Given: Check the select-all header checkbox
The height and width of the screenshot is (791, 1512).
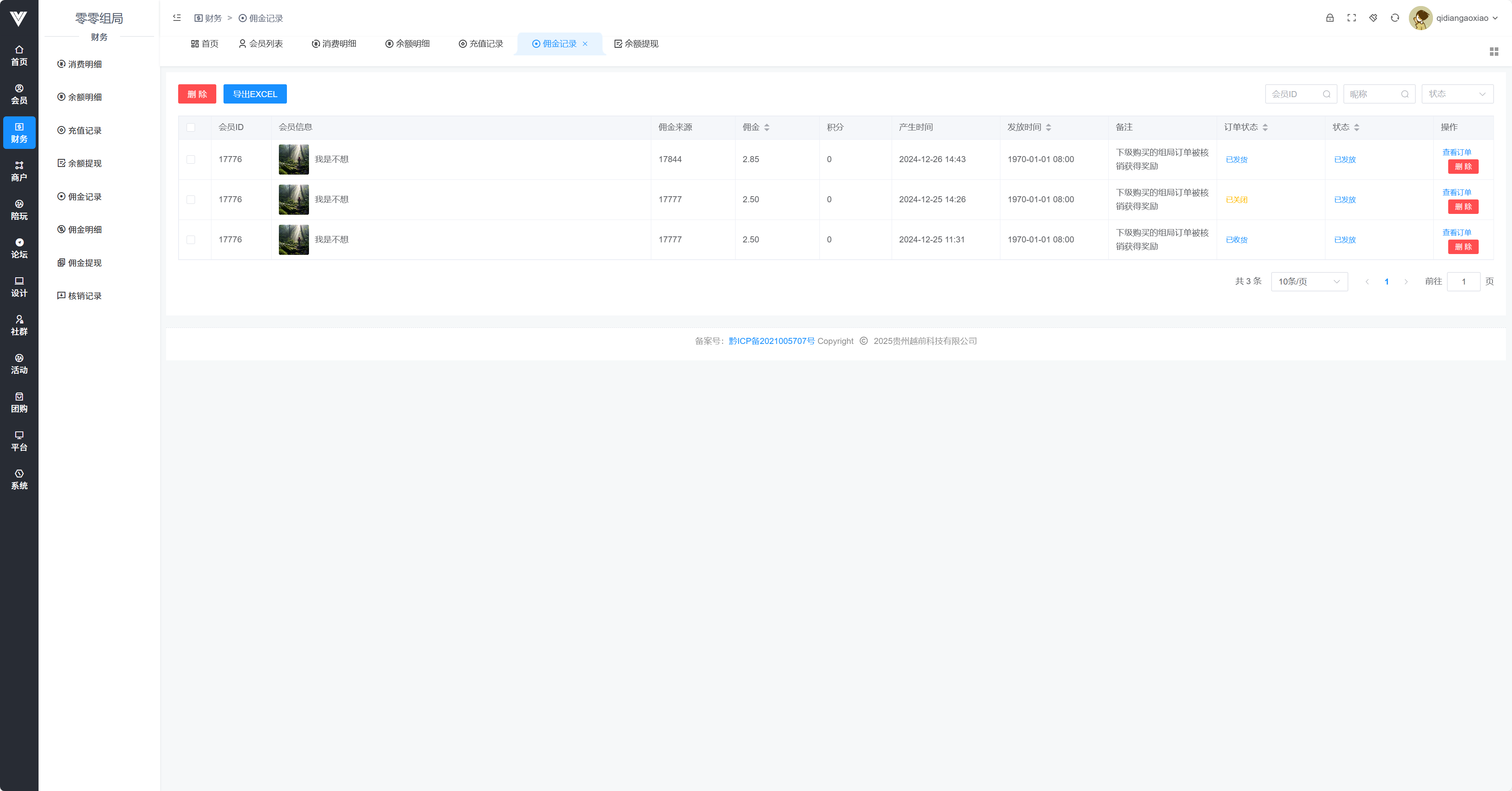Looking at the screenshot, I should click(x=191, y=128).
